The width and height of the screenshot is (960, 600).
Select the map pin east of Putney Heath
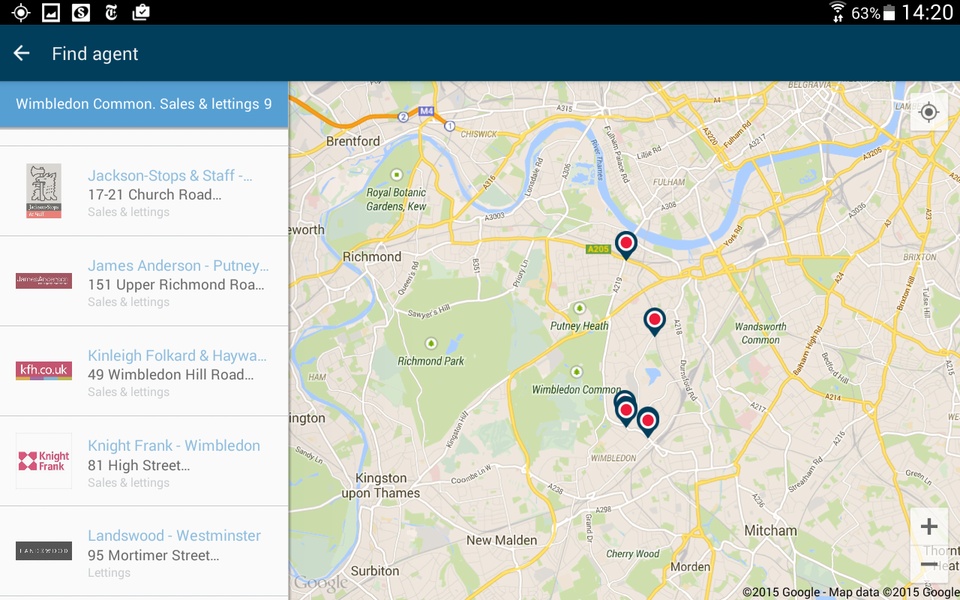pyautogui.click(x=654, y=321)
